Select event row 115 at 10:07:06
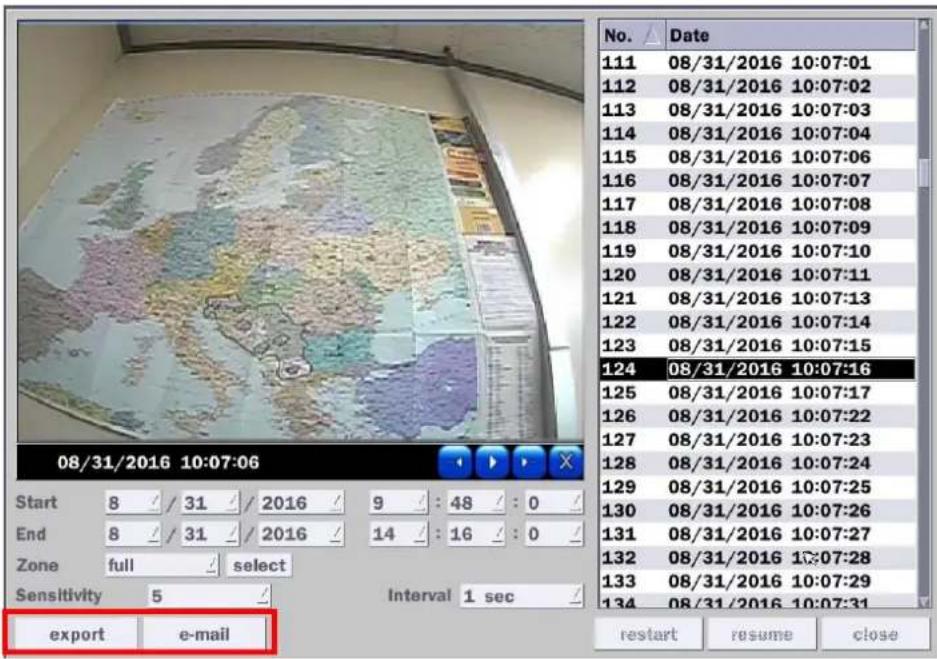 [x=758, y=157]
